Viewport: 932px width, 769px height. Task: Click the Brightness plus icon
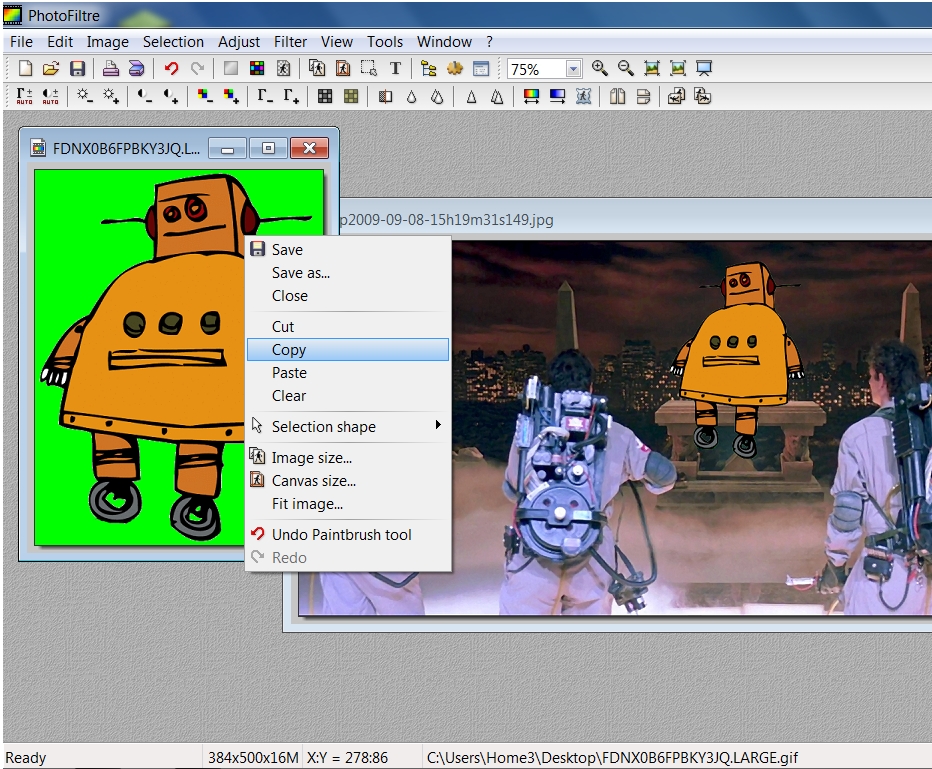coord(111,96)
